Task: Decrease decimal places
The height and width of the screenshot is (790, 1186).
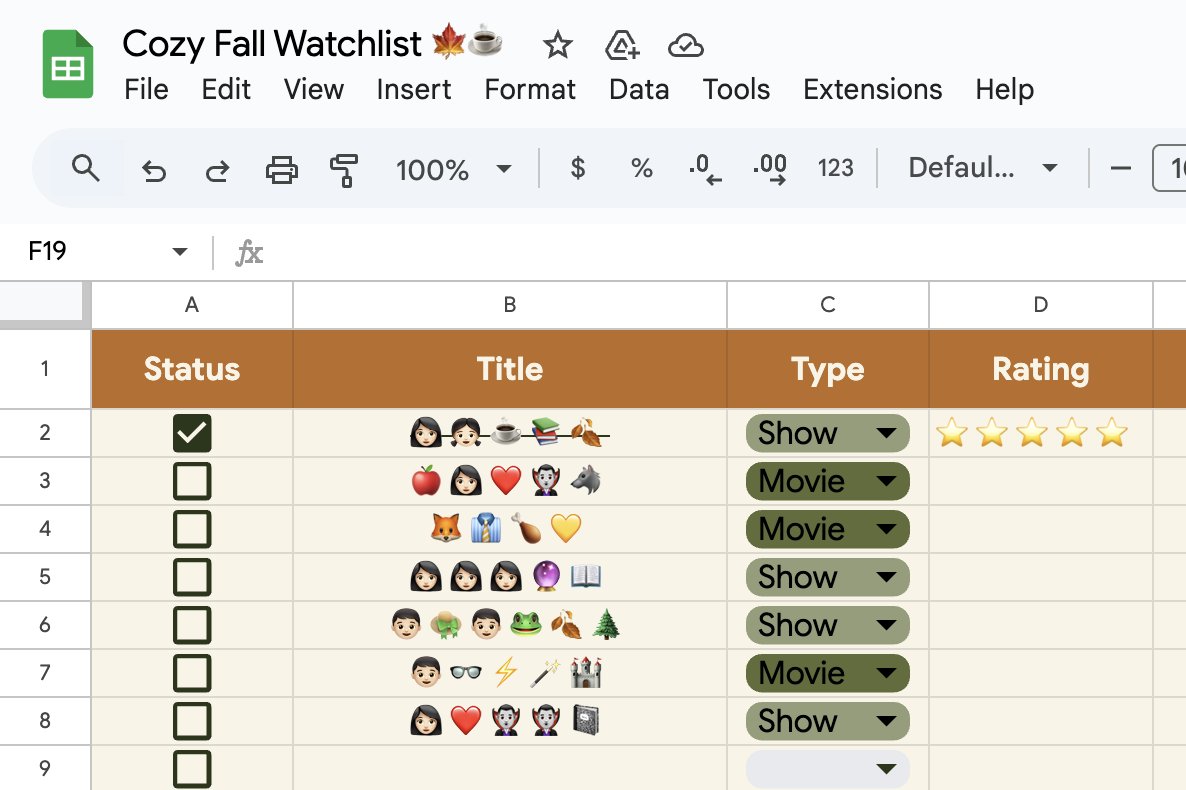Action: point(705,168)
